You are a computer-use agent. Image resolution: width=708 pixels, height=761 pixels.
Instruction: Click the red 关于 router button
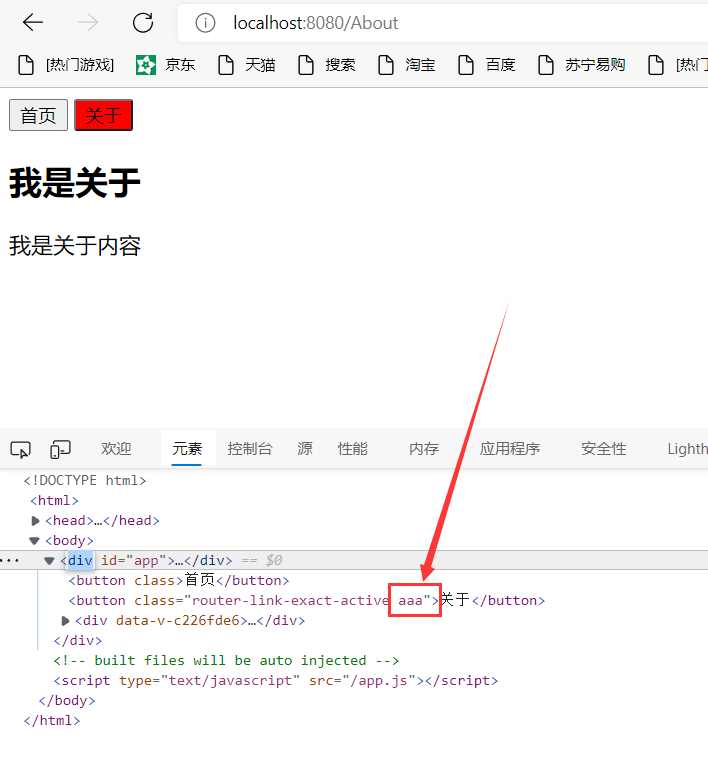[x=103, y=115]
